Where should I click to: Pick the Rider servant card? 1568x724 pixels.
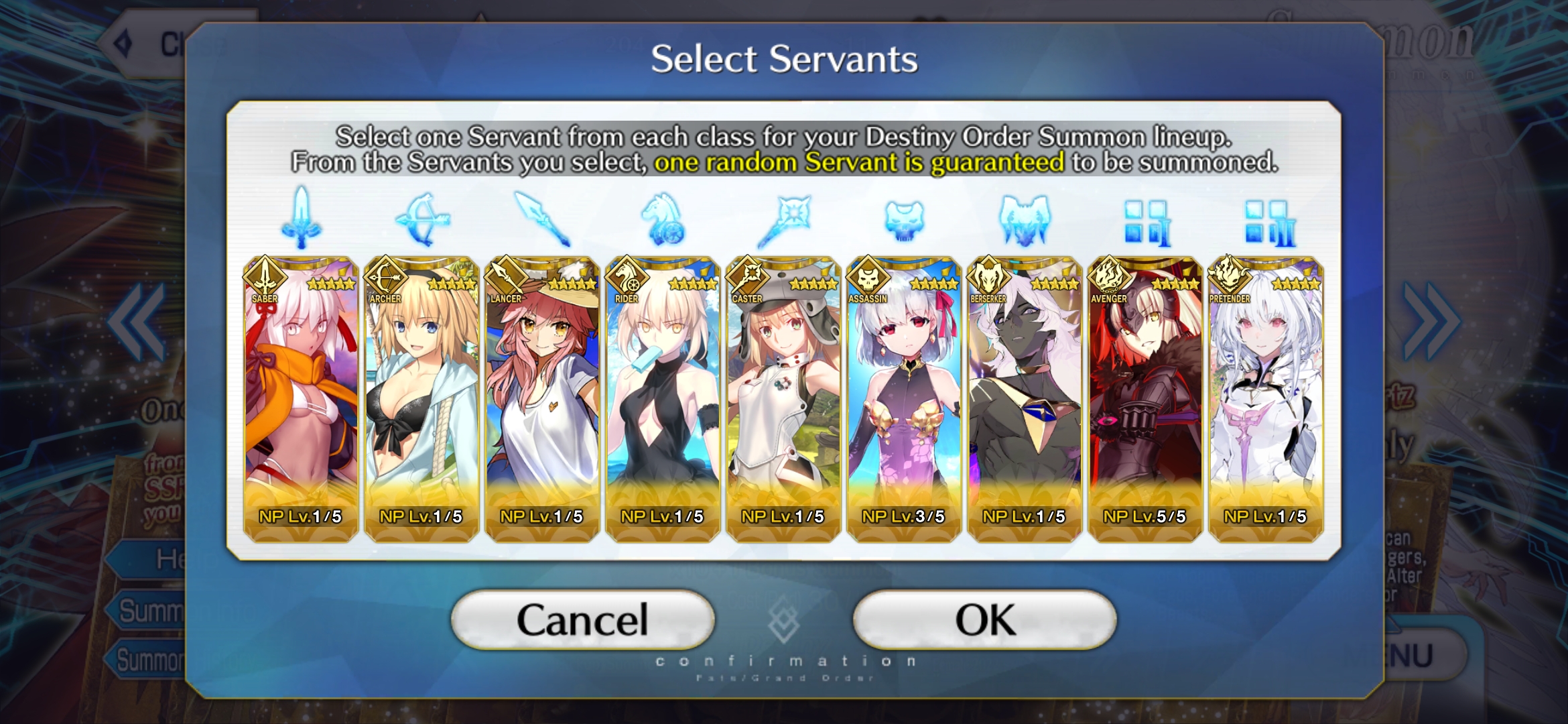663,399
